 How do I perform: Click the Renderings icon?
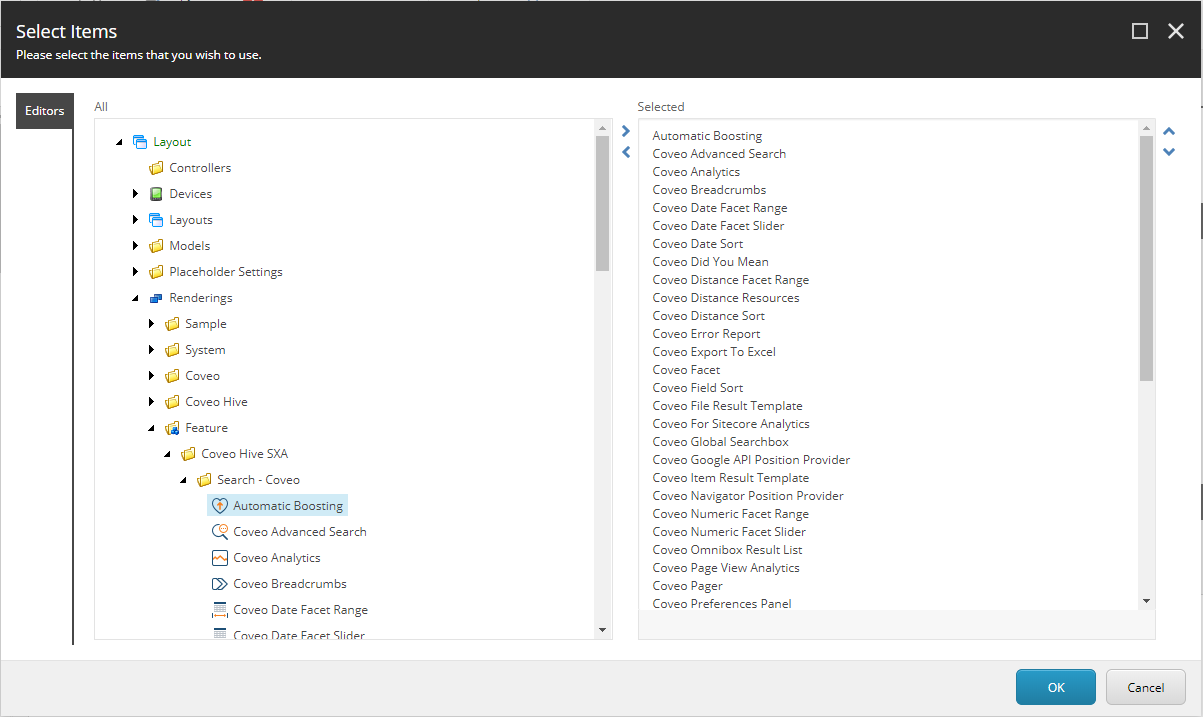pos(156,297)
